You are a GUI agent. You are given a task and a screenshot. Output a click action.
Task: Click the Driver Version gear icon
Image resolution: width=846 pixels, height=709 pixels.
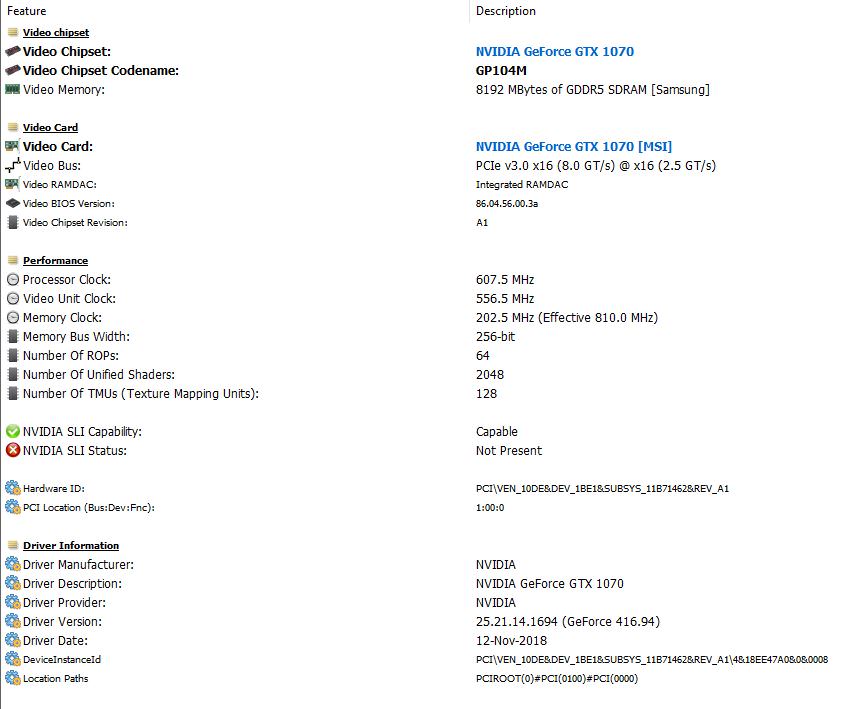[12, 622]
